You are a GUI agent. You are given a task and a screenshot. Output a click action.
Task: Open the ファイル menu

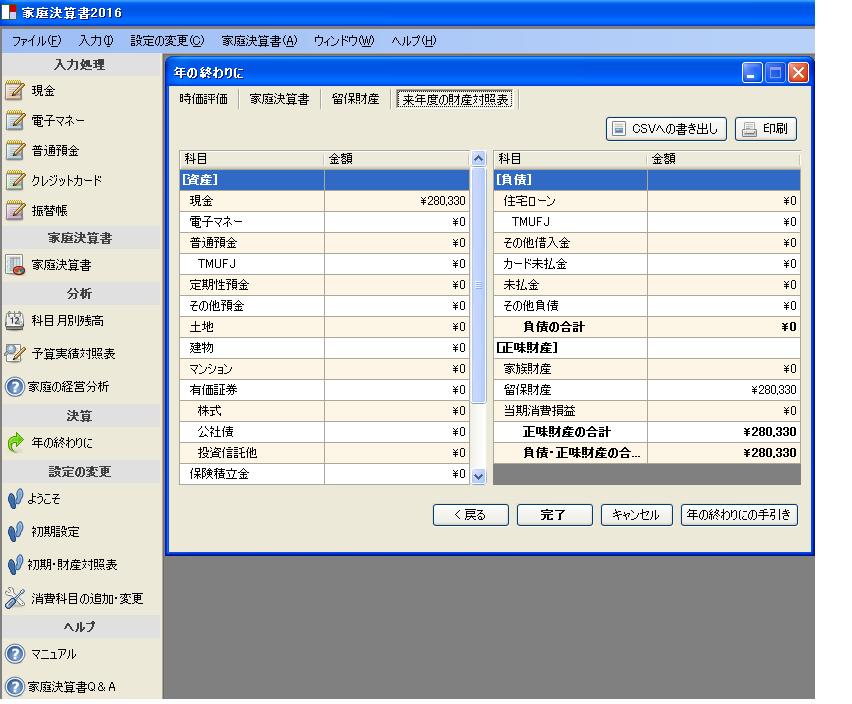[36, 41]
